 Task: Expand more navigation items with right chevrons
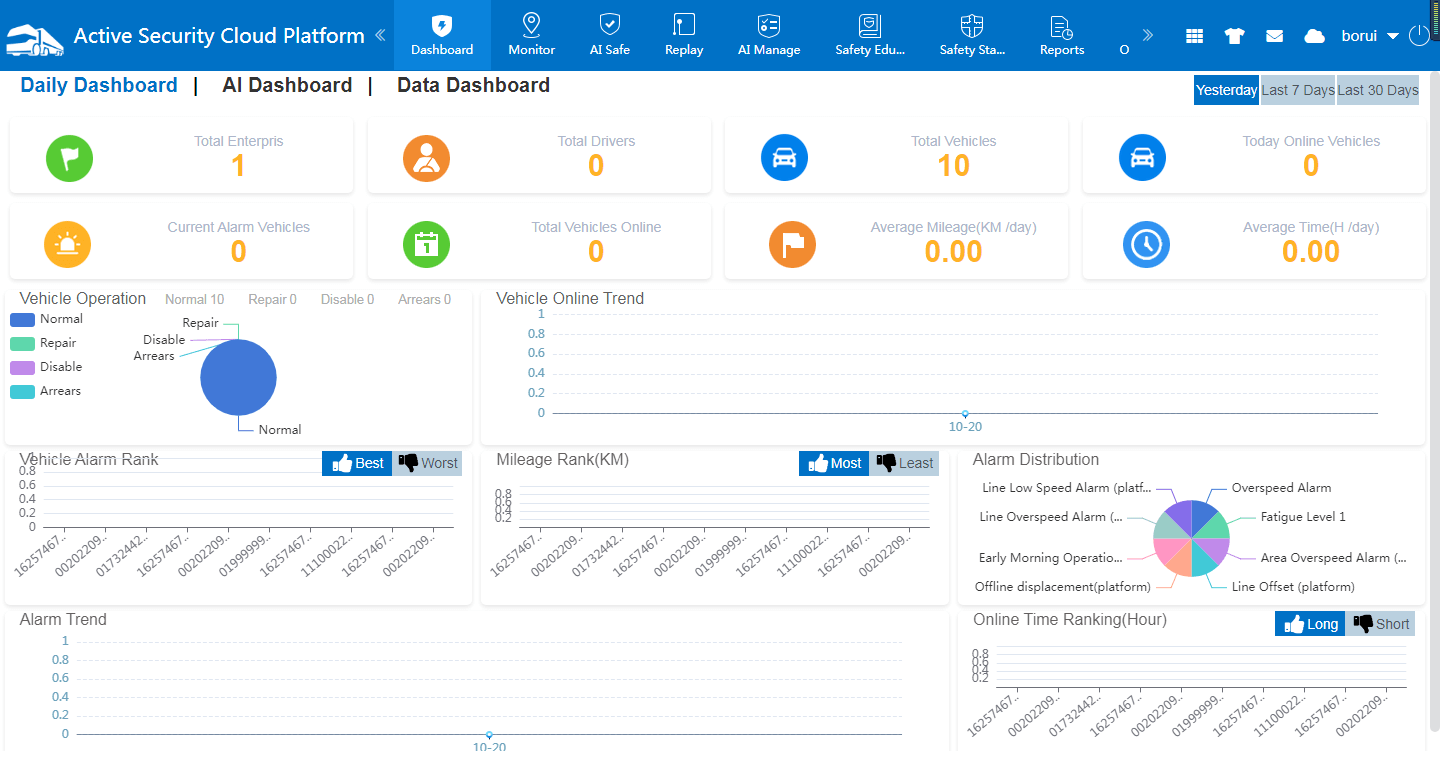[x=1148, y=36]
